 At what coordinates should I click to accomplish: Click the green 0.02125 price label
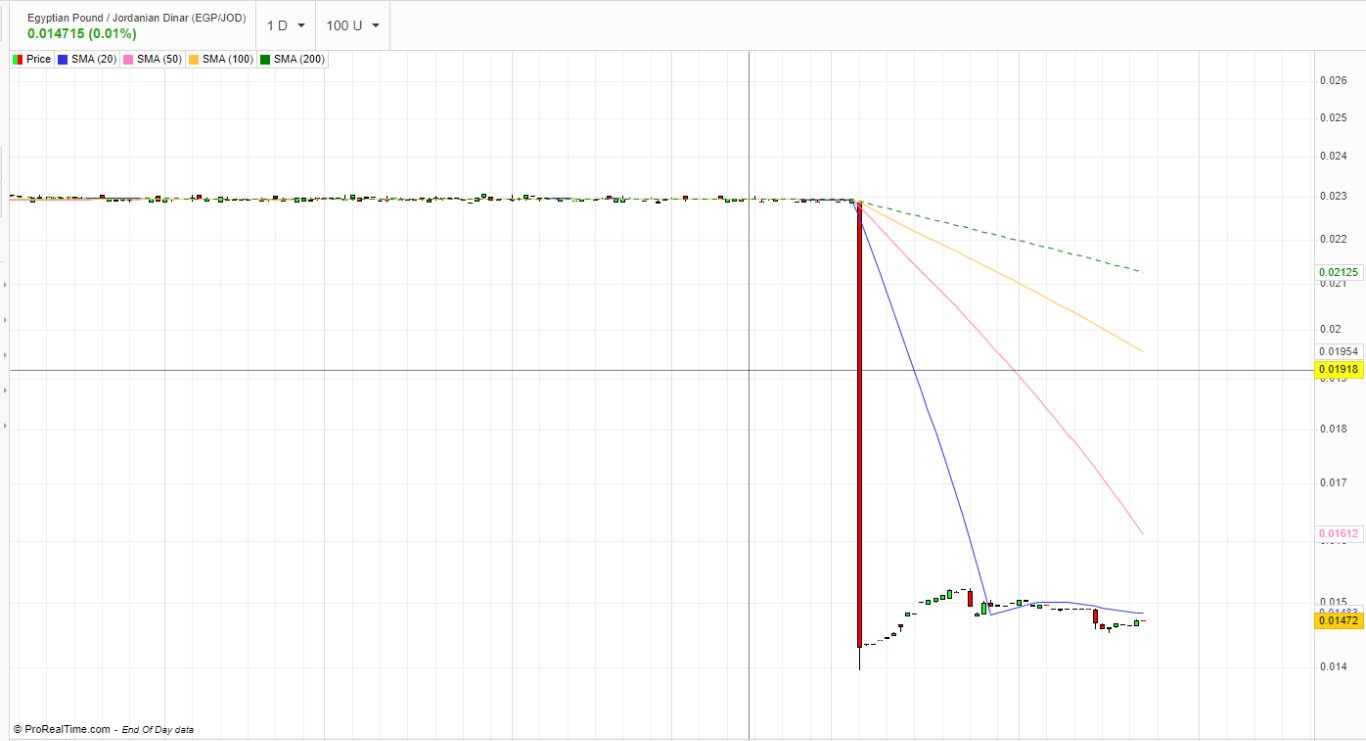pos(1339,272)
